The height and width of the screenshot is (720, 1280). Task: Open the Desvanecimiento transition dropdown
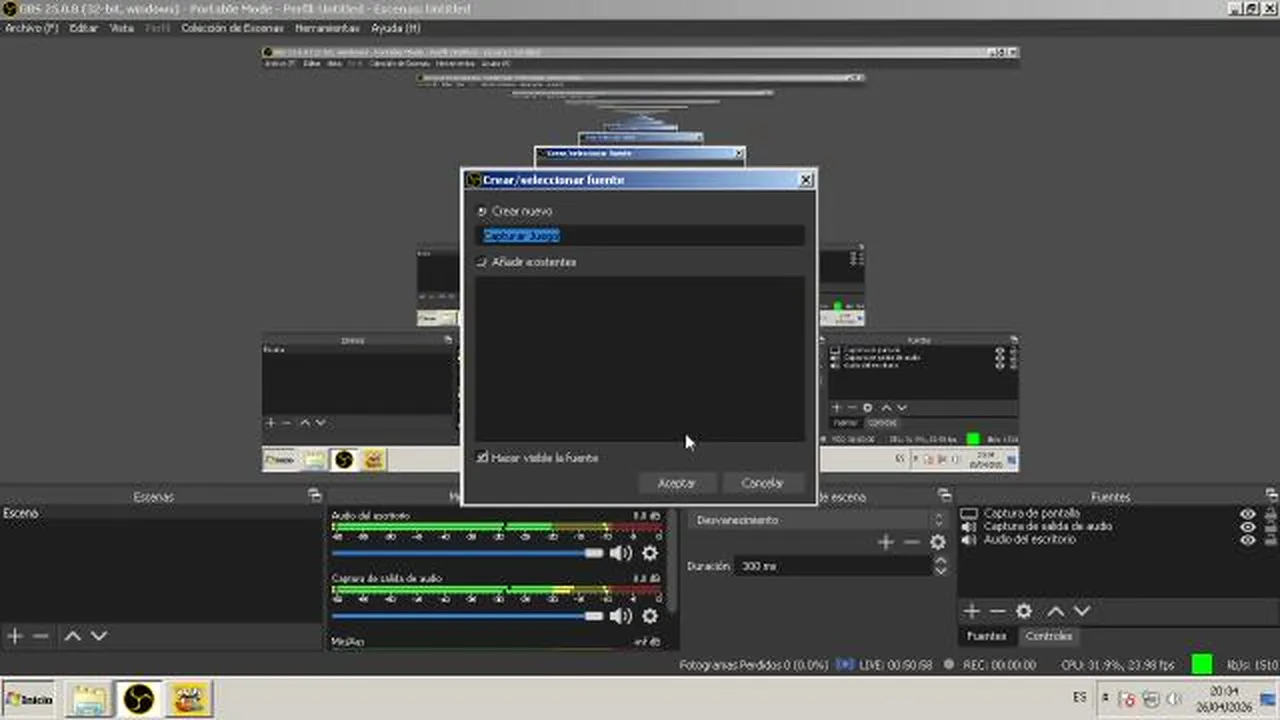(x=818, y=520)
